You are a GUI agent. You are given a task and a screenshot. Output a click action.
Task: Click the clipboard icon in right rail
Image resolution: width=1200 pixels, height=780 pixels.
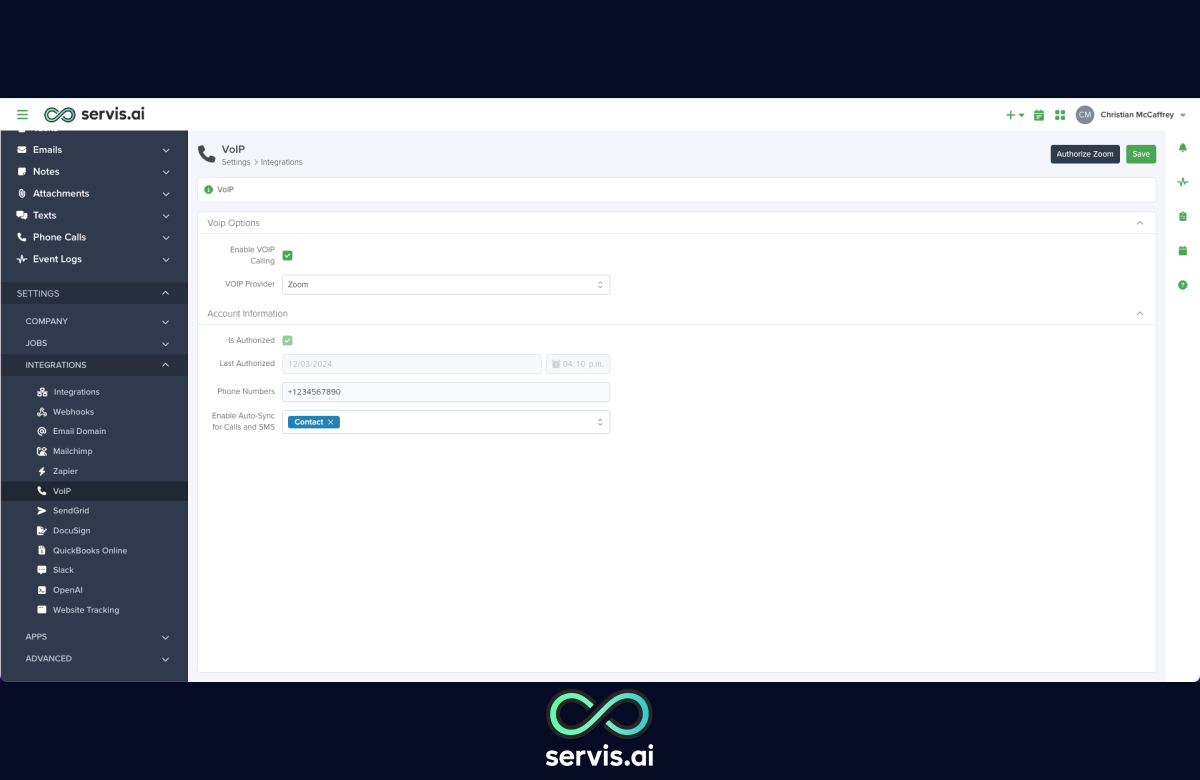[x=1183, y=216]
